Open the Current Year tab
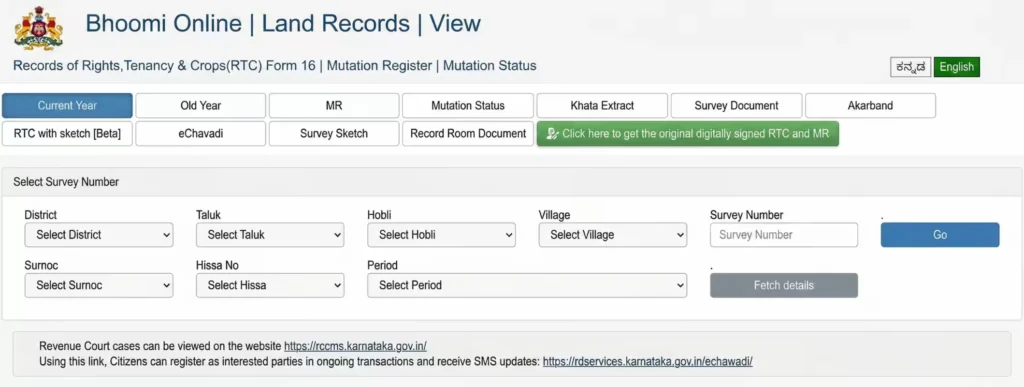This screenshot has height=387, width=1024. [x=67, y=106]
